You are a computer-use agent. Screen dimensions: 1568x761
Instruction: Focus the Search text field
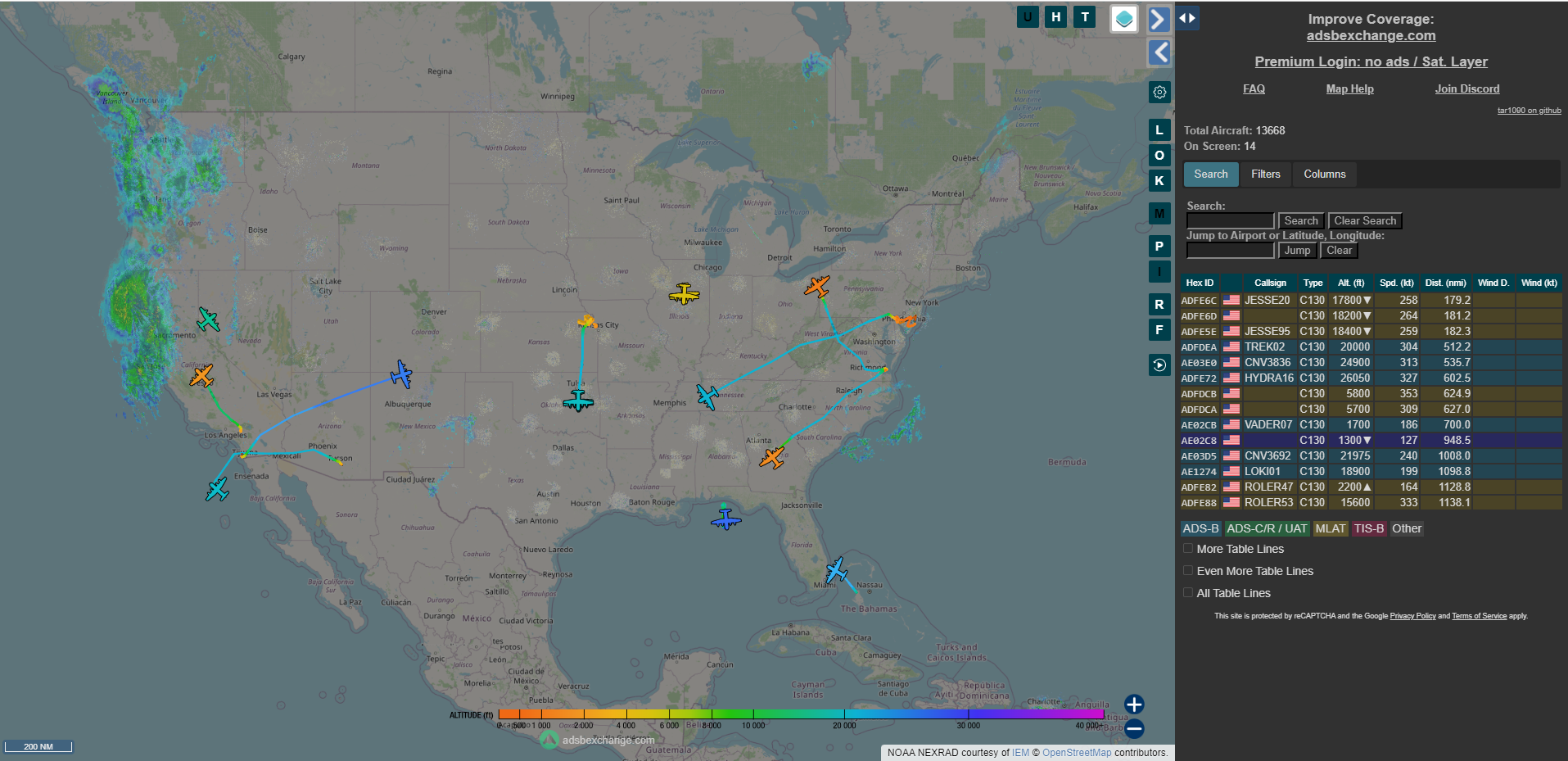pos(1231,220)
